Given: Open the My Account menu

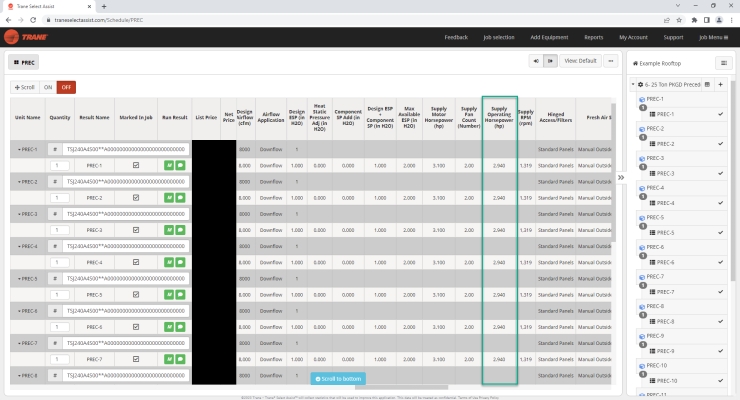Looking at the screenshot, I should [x=633, y=37].
